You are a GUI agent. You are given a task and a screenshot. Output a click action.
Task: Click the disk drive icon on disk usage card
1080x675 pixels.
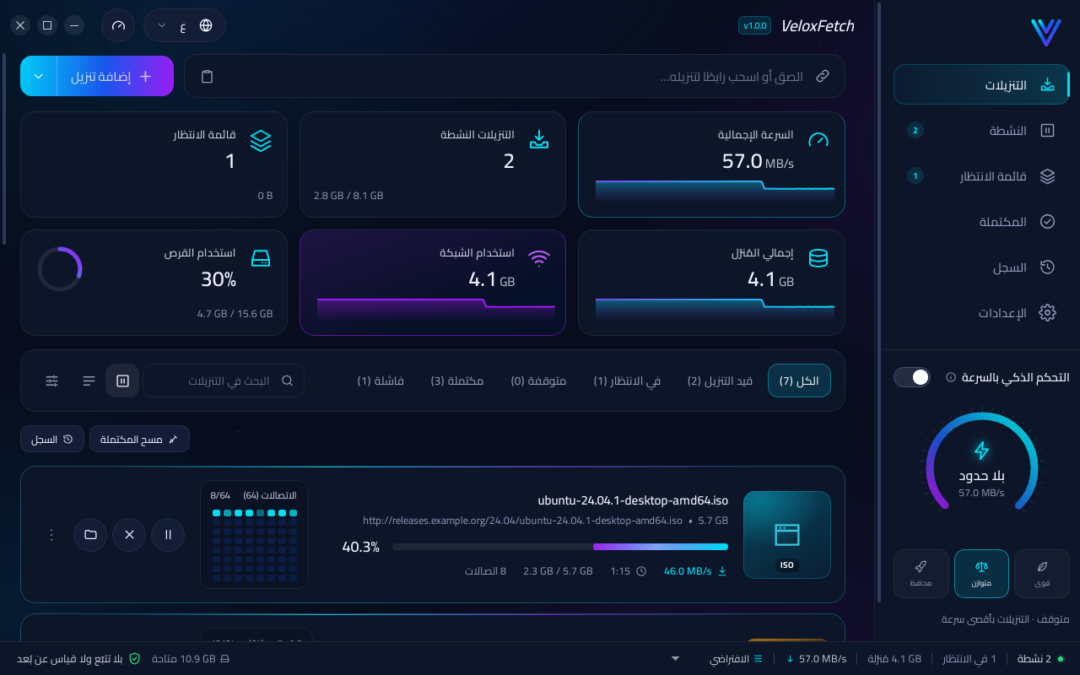[x=260, y=258]
